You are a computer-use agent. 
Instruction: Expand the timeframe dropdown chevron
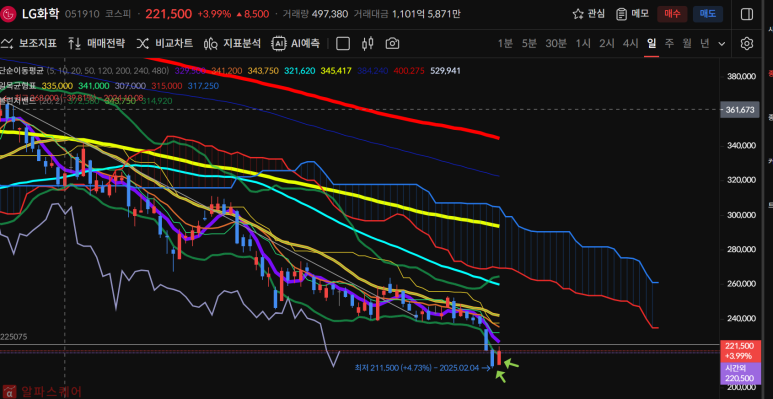coord(722,44)
